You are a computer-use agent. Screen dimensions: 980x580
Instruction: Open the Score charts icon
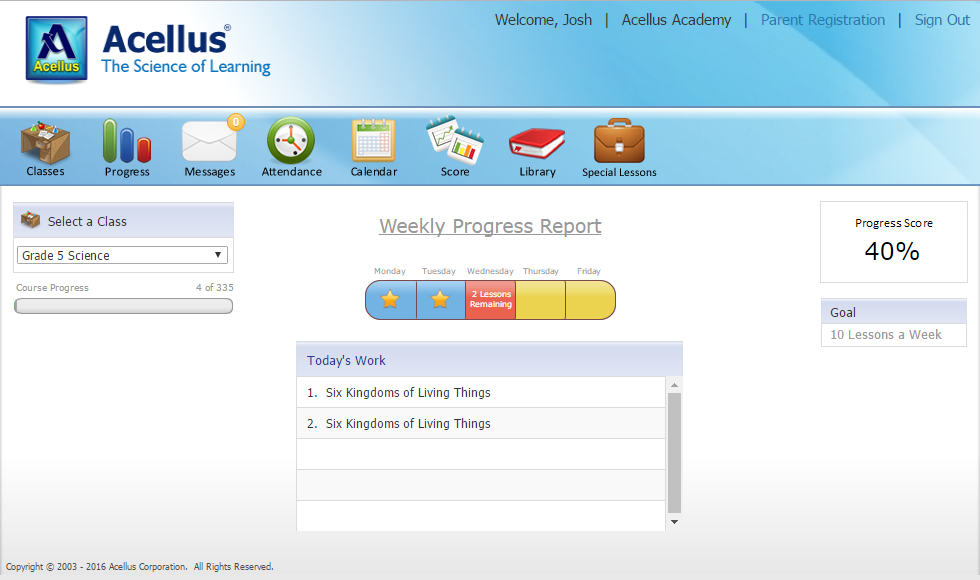pyautogui.click(x=455, y=143)
